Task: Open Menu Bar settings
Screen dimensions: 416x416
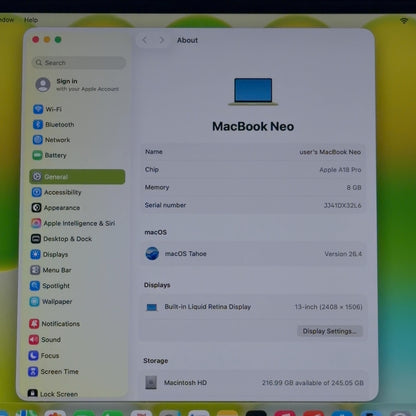Action: tap(51, 270)
